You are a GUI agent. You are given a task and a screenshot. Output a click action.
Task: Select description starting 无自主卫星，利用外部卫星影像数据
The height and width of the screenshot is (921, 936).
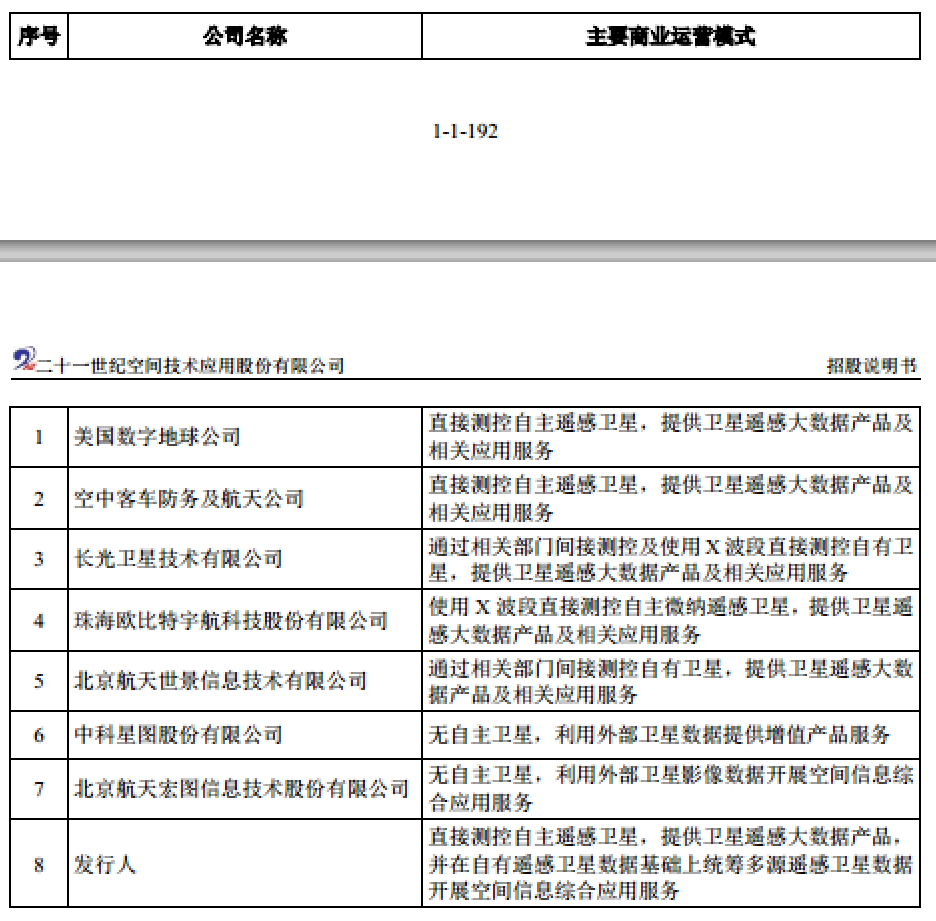click(x=670, y=789)
